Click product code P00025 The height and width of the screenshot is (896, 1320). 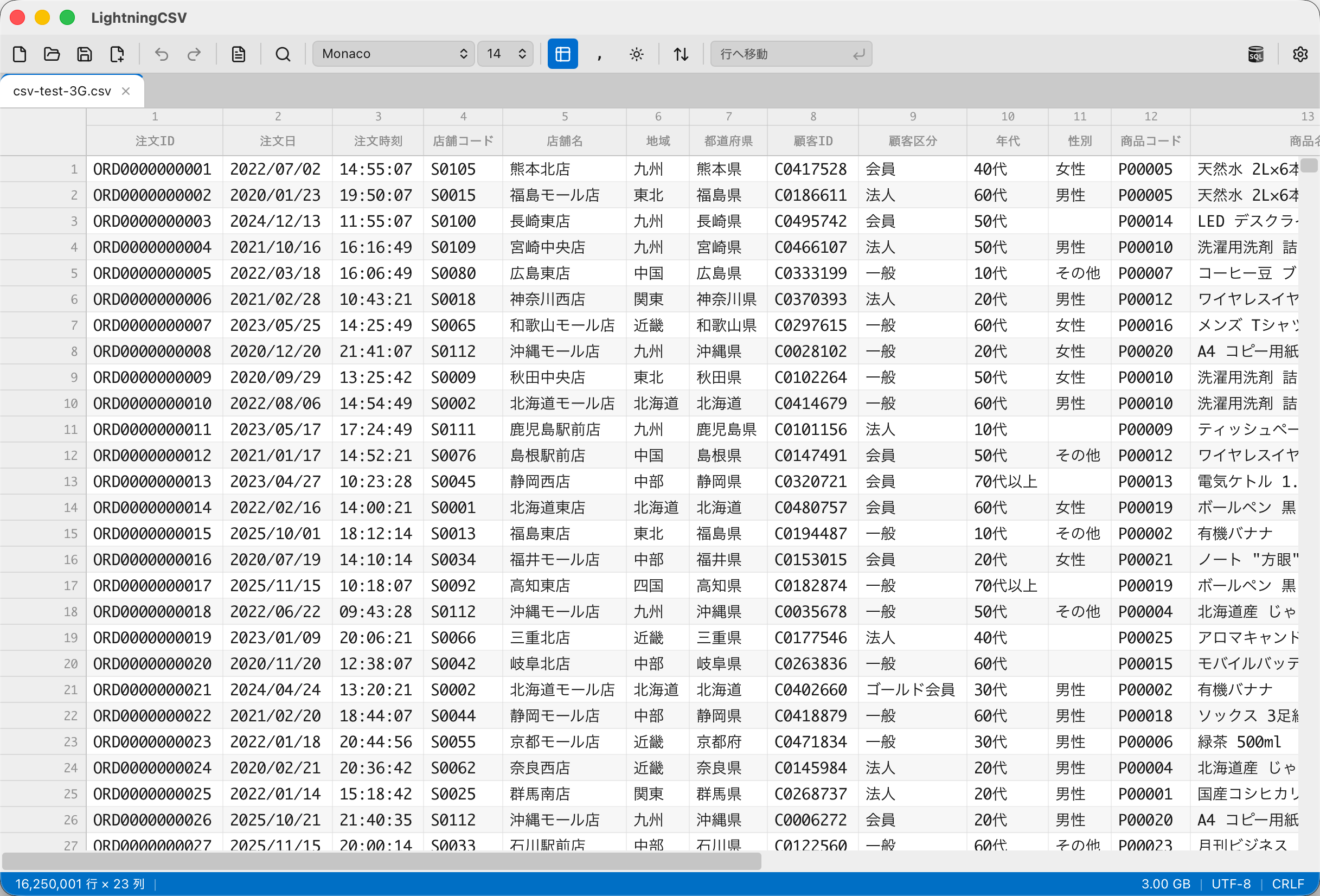[1151, 637]
